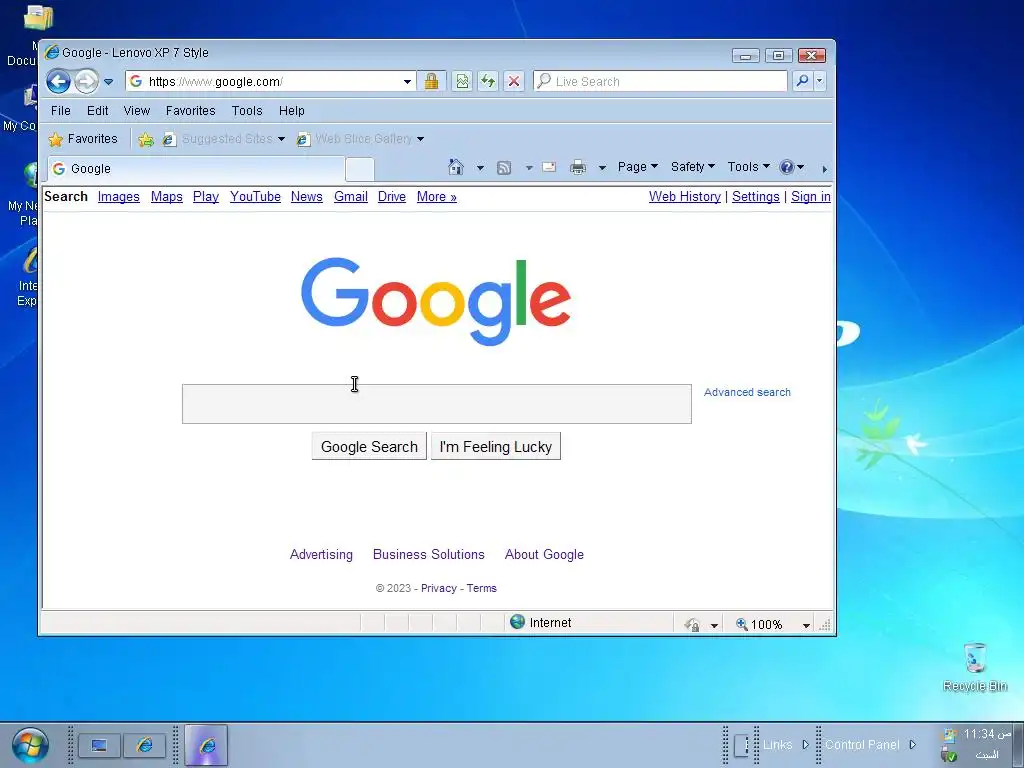Open Favorites center with star button
Screen dimensions: 1024x768
tap(83, 138)
